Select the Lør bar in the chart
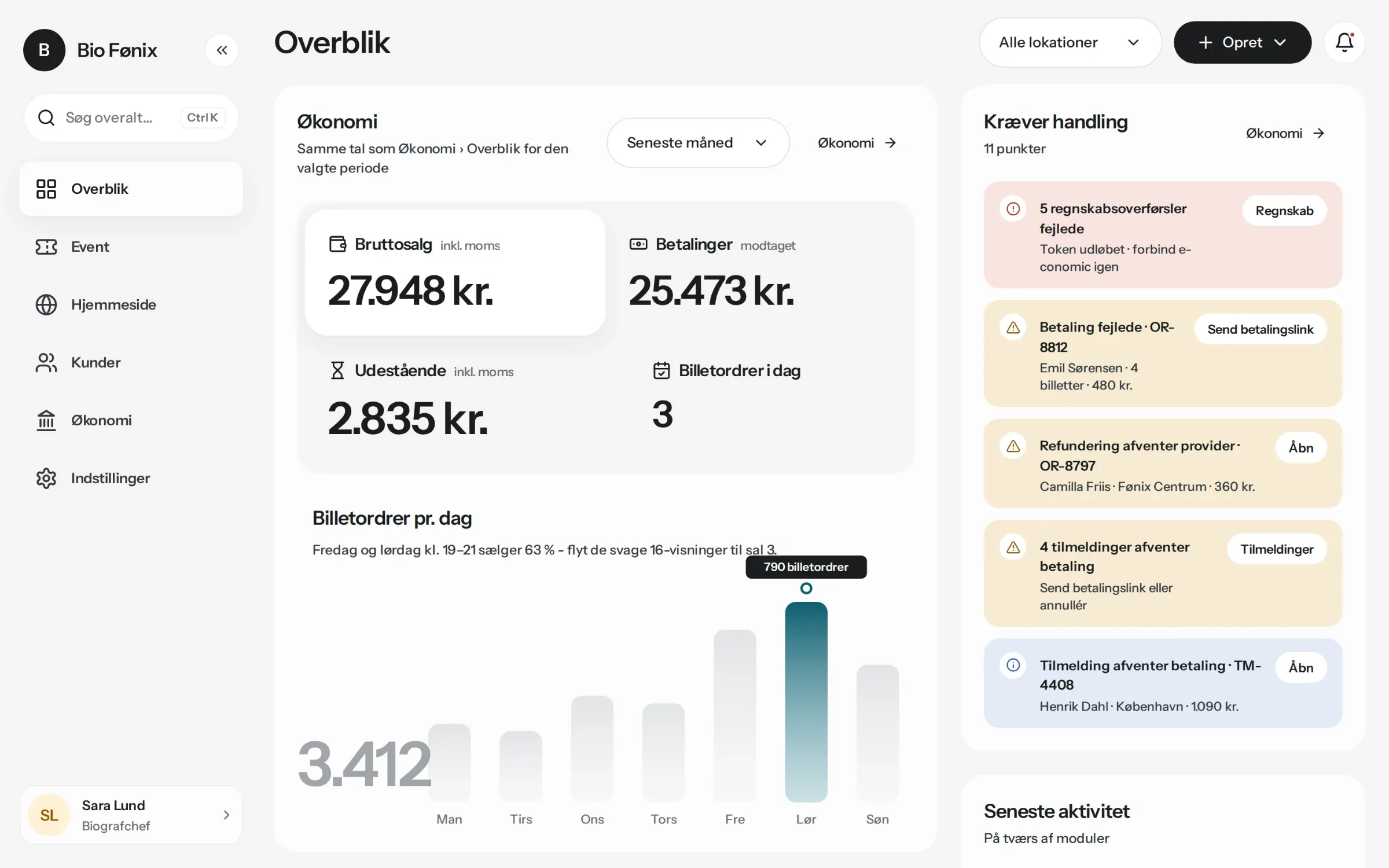 pyautogui.click(x=806, y=702)
